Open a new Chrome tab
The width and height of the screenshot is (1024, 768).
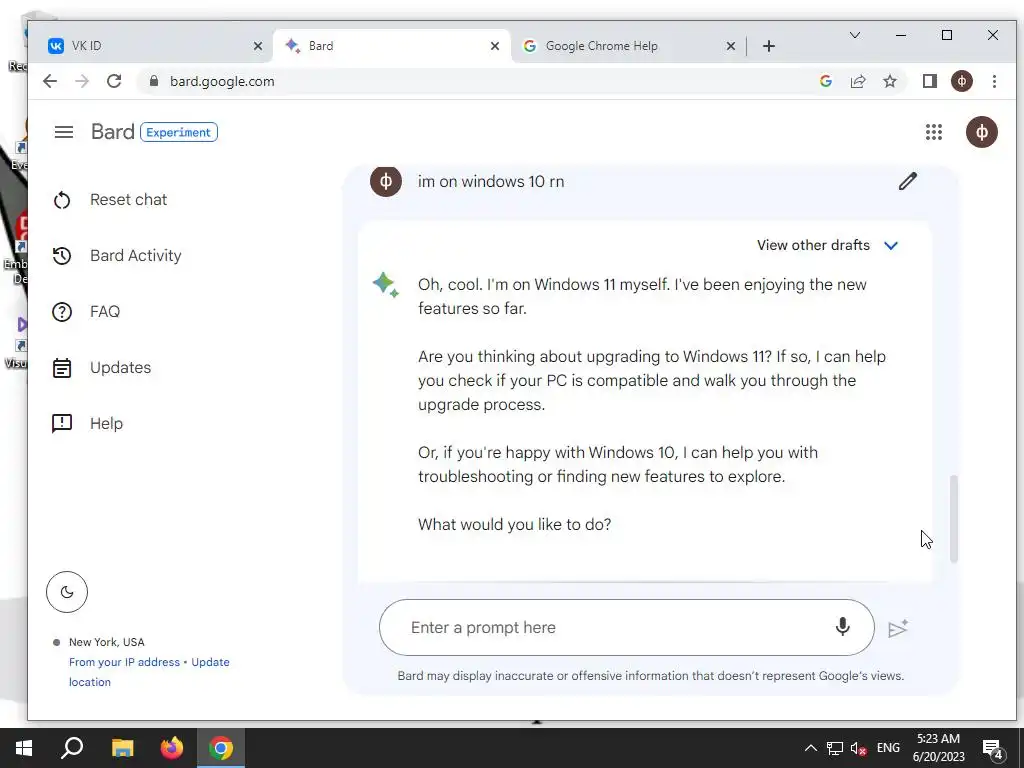pos(769,46)
